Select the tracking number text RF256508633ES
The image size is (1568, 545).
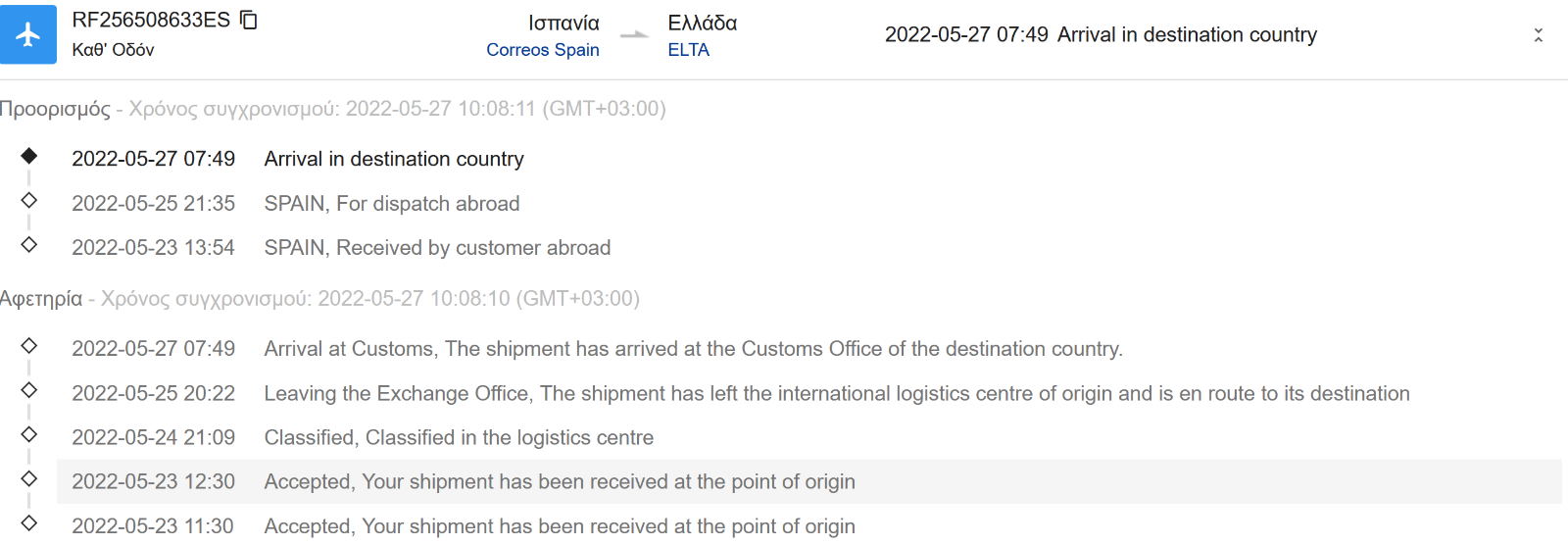coord(151,20)
